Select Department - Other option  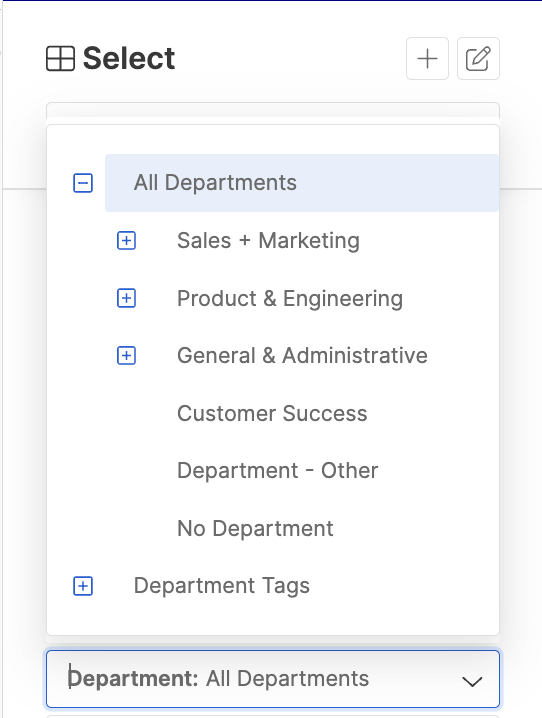pyautogui.click(x=277, y=470)
